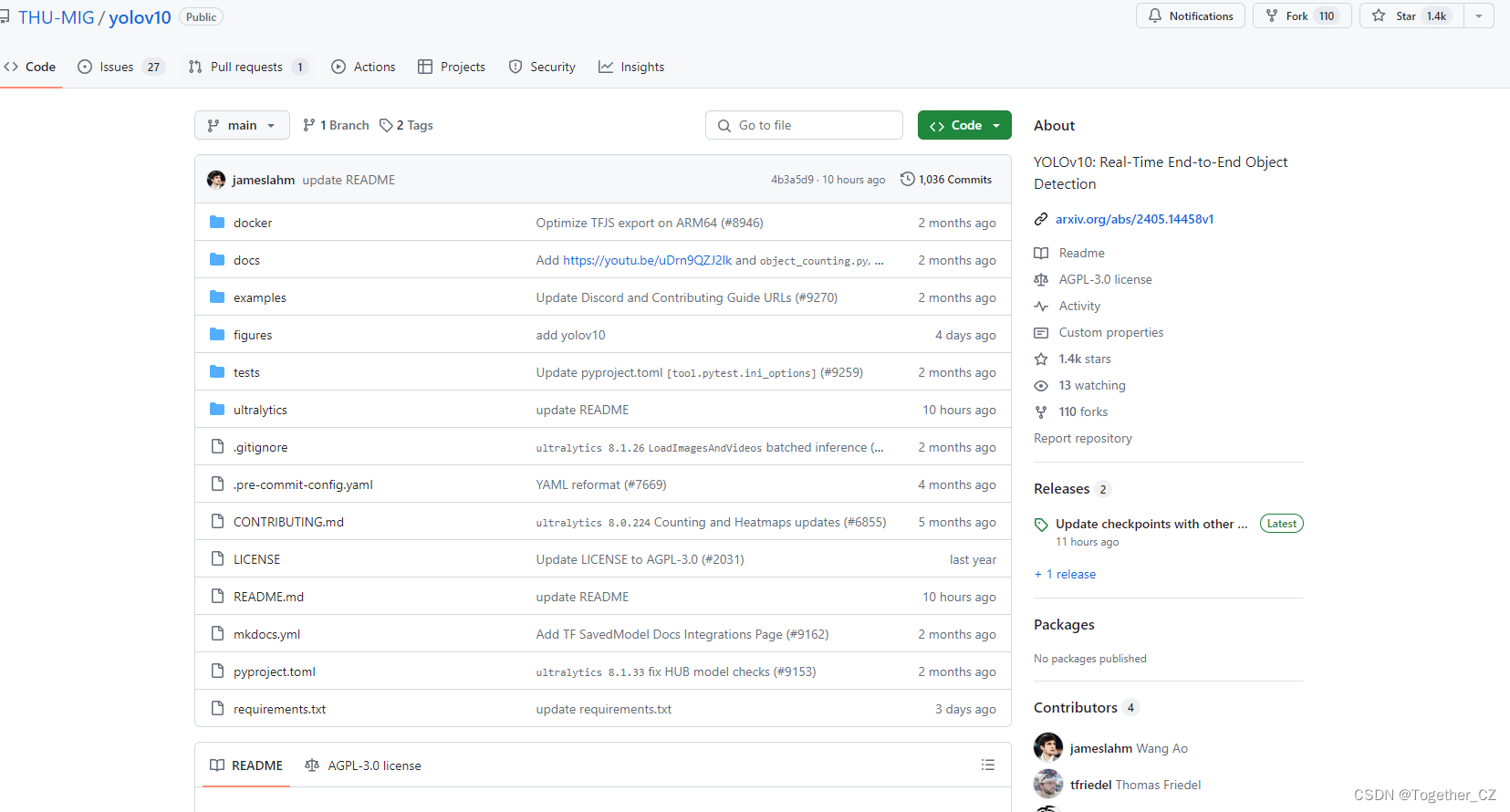Open the star lists dropdown arrow

1479,16
